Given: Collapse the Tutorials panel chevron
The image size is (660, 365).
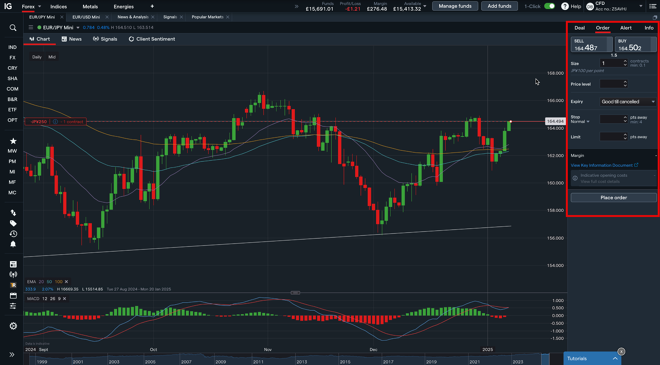Looking at the screenshot, I should (x=615, y=359).
